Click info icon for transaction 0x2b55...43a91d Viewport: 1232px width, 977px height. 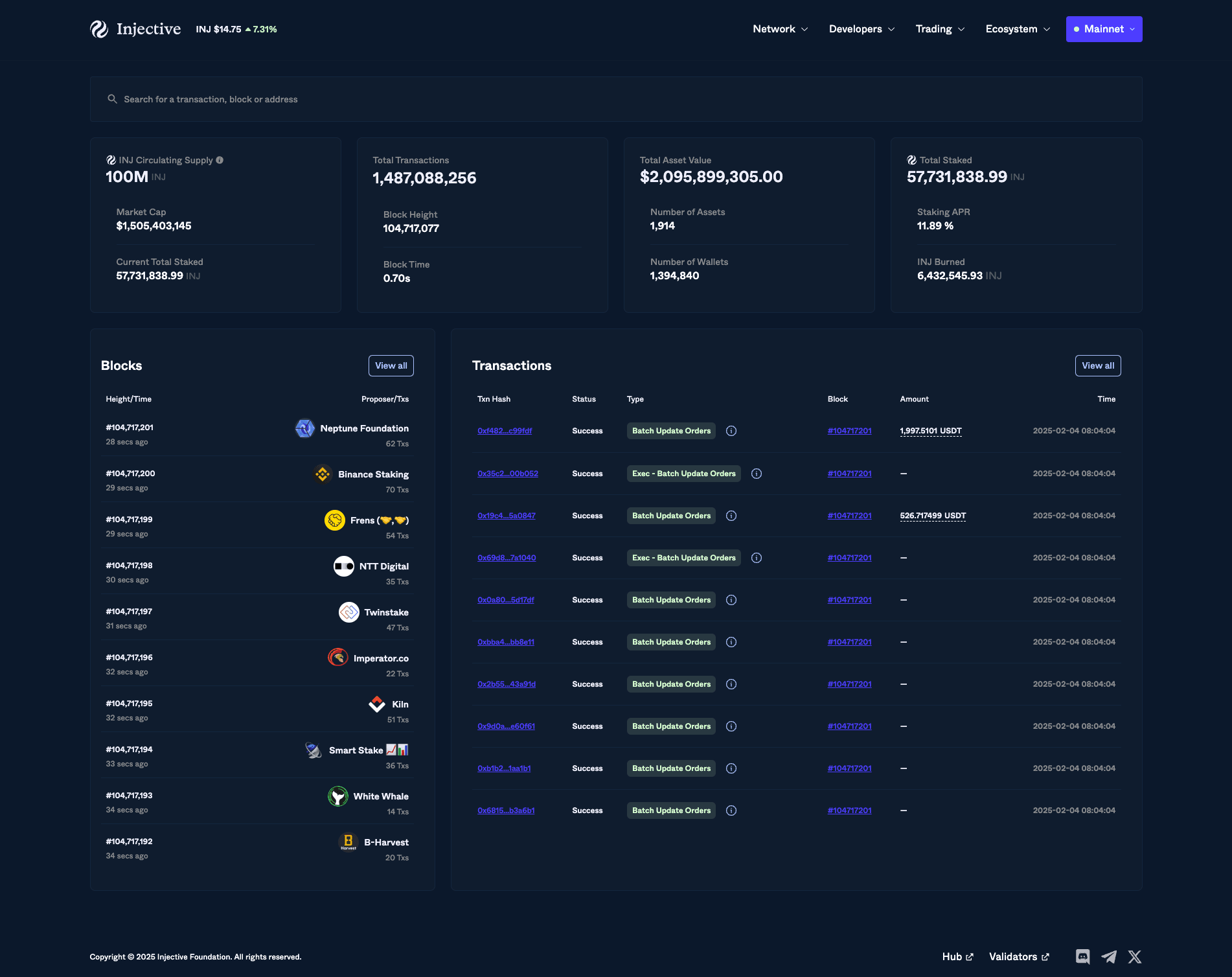[731, 684]
